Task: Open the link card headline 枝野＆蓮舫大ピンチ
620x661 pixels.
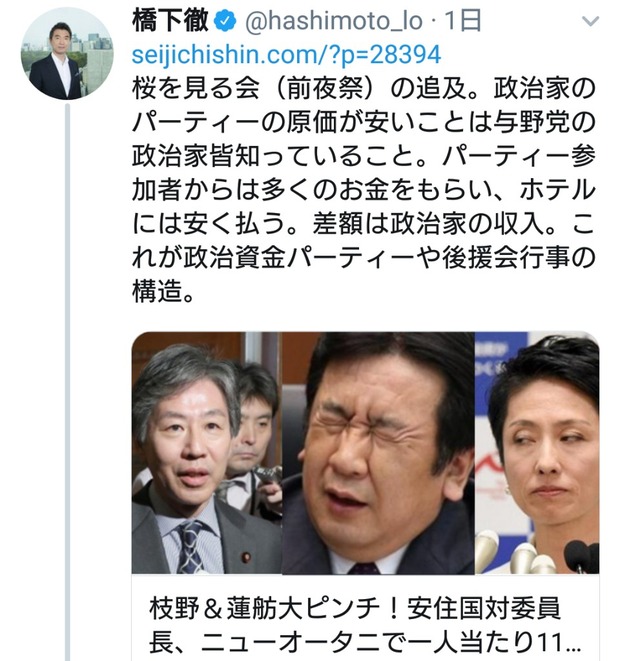Action: pyautogui.click(x=354, y=609)
